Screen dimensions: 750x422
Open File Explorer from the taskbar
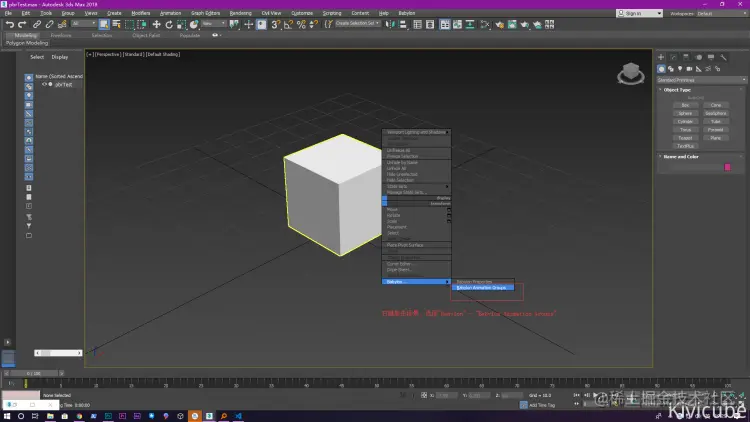click(x=50, y=416)
